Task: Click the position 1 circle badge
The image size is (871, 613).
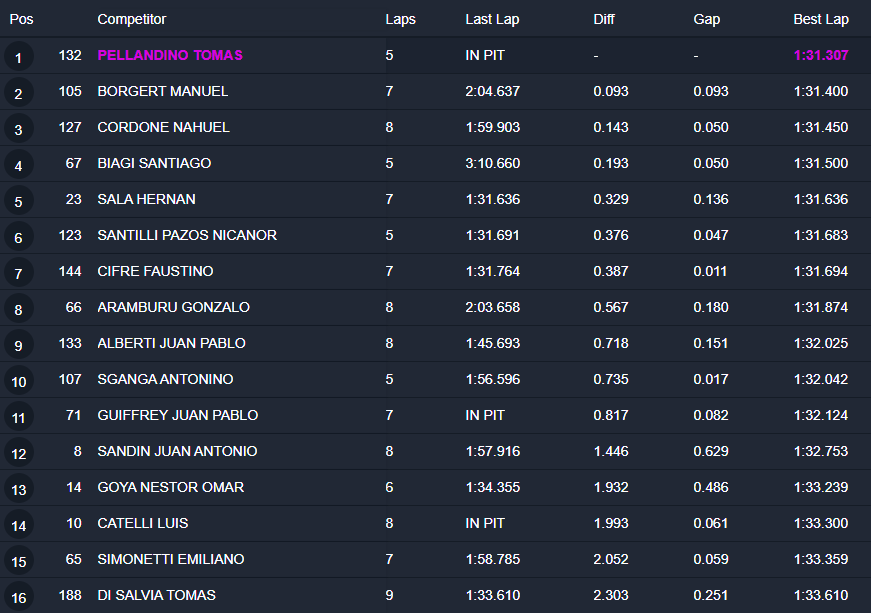Action: click(18, 57)
